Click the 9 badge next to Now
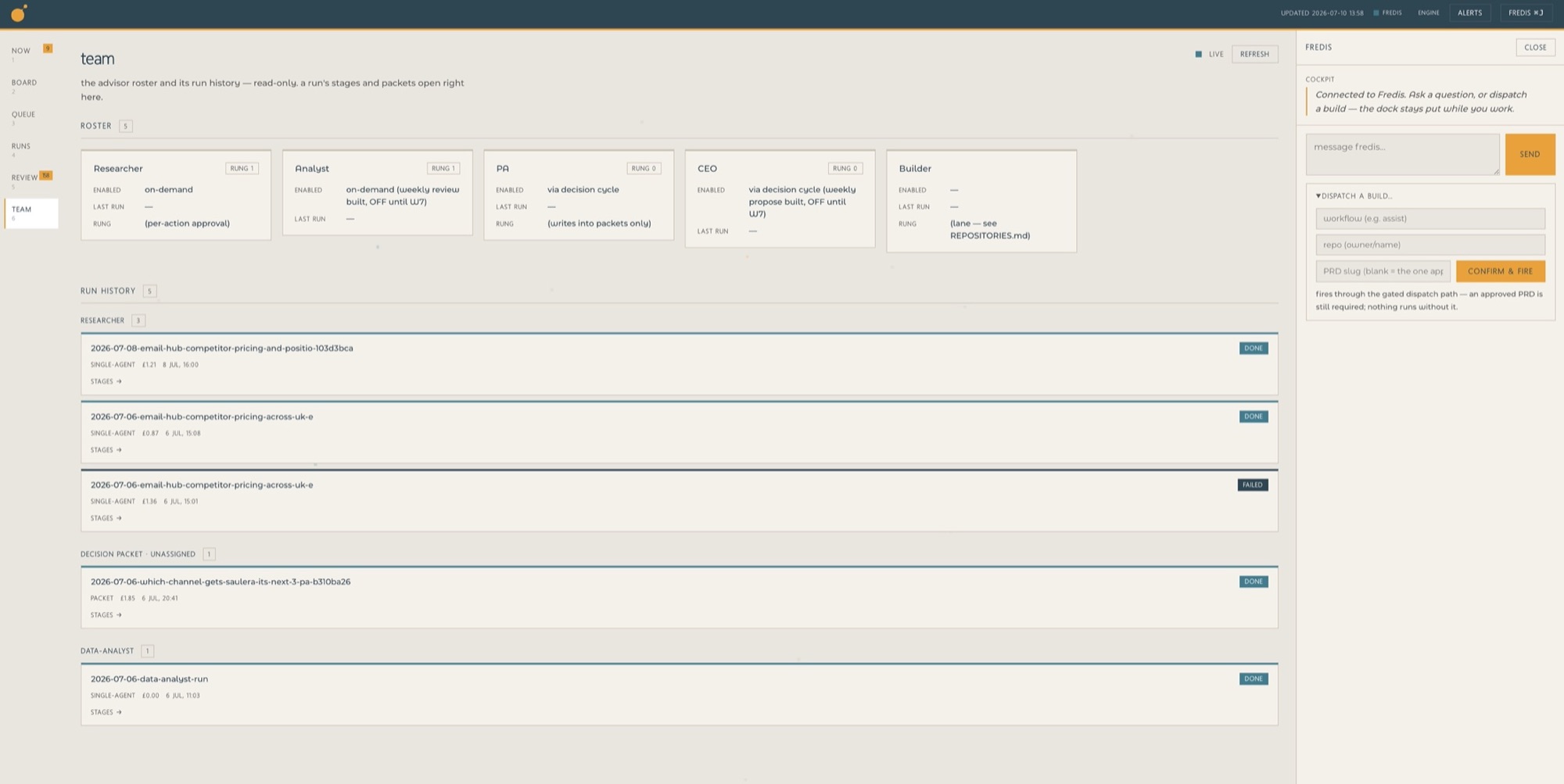The height and width of the screenshot is (784, 1564). pyautogui.click(x=48, y=48)
